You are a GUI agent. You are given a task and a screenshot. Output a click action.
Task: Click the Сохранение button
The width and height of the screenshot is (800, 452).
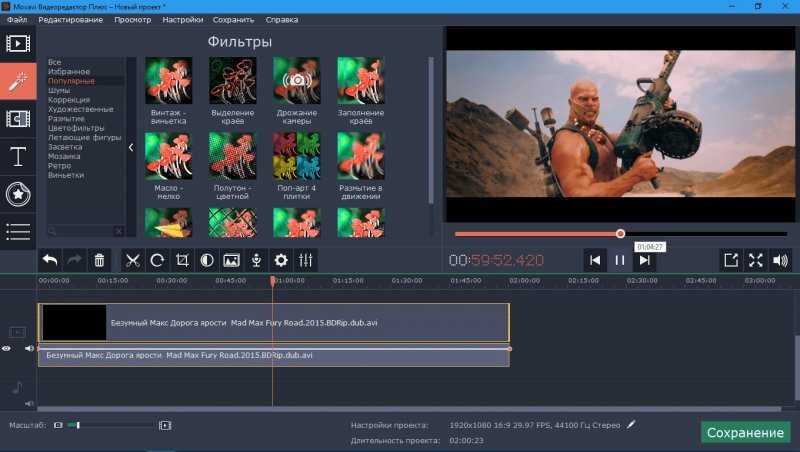click(x=745, y=433)
